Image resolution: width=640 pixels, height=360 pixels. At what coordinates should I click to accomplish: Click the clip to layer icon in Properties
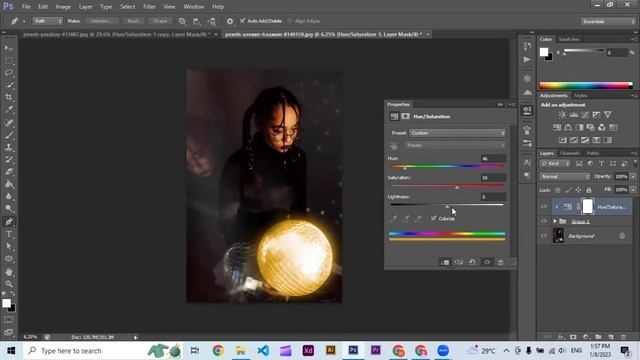(x=445, y=262)
